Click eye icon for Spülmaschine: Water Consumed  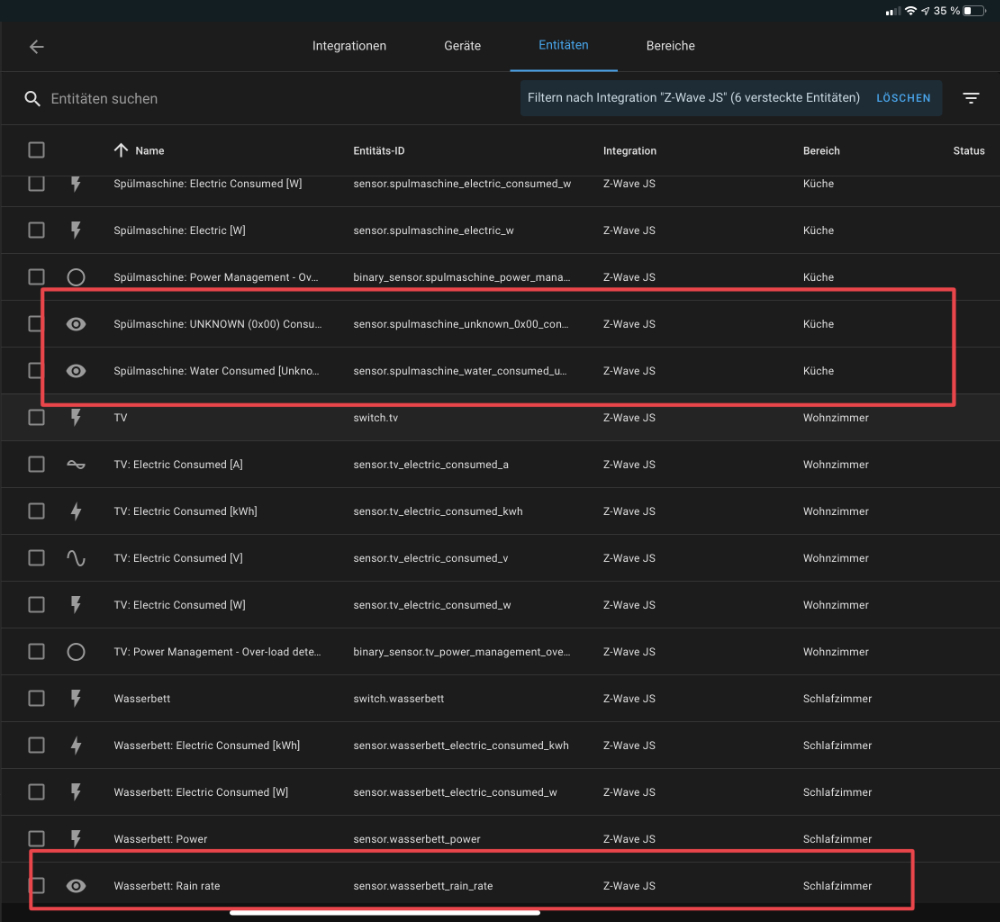pyautogui.click(x=76, y=371)
